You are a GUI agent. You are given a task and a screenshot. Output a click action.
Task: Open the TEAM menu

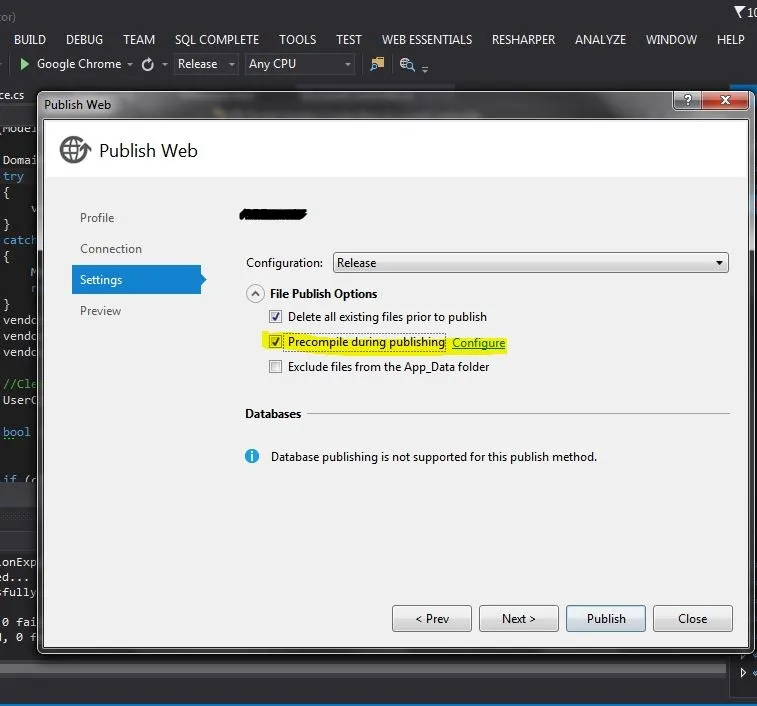tap(139, 40)
